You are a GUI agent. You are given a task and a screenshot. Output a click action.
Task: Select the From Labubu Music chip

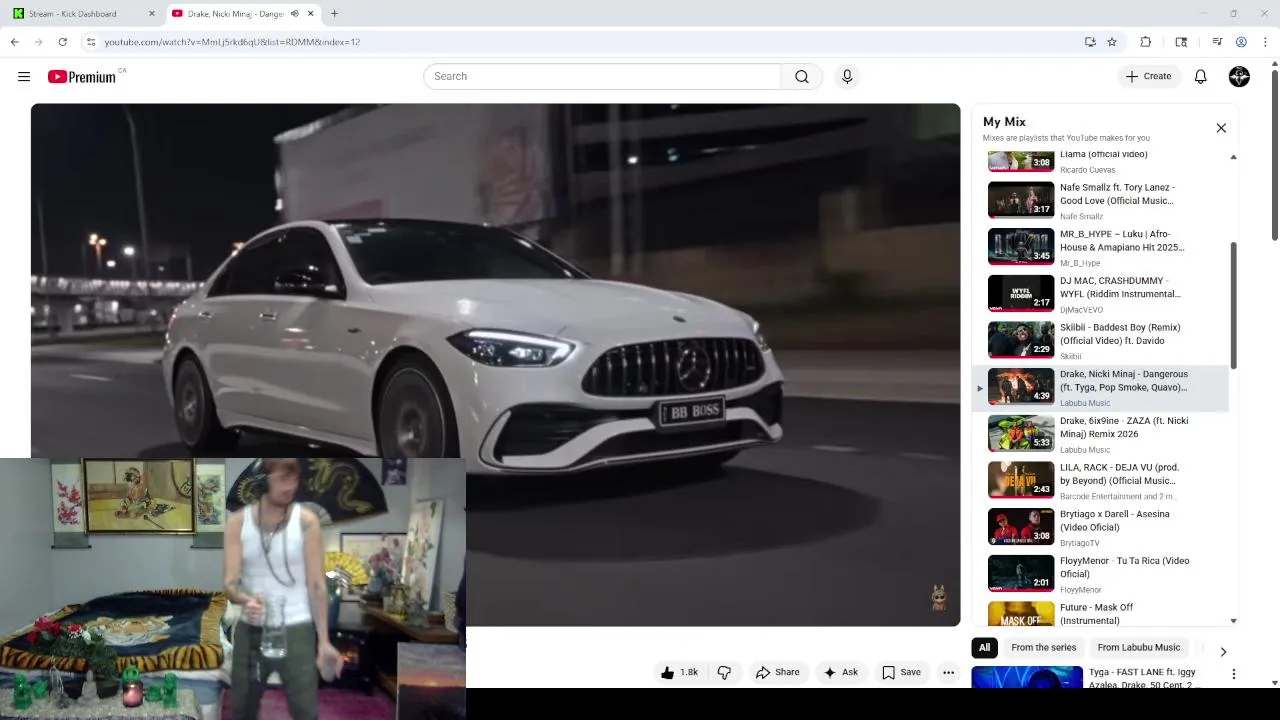tap(1139, 648)
